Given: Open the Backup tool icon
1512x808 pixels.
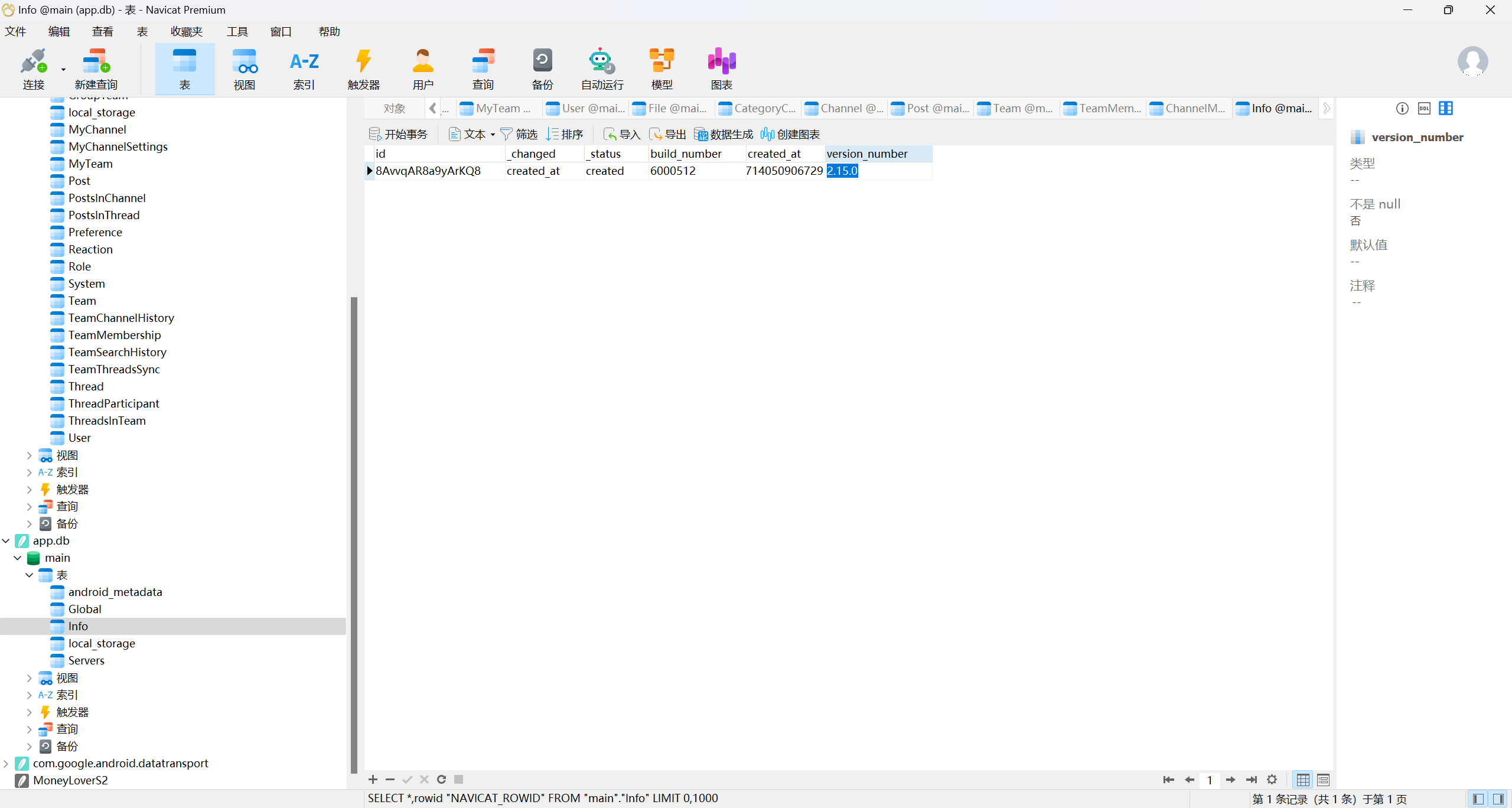Looking at the screenshot, I should pyautogui.click(x=542, y=68).
